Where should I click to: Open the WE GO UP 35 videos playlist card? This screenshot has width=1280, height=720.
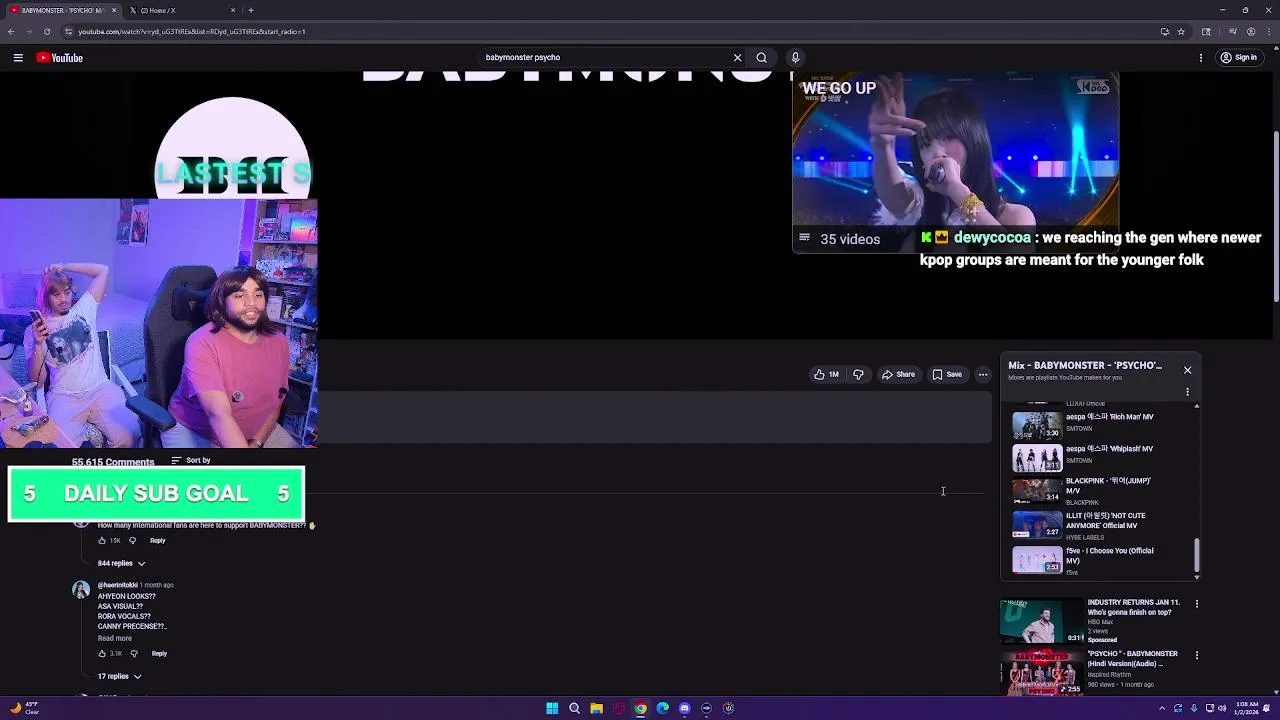point(955,162)
